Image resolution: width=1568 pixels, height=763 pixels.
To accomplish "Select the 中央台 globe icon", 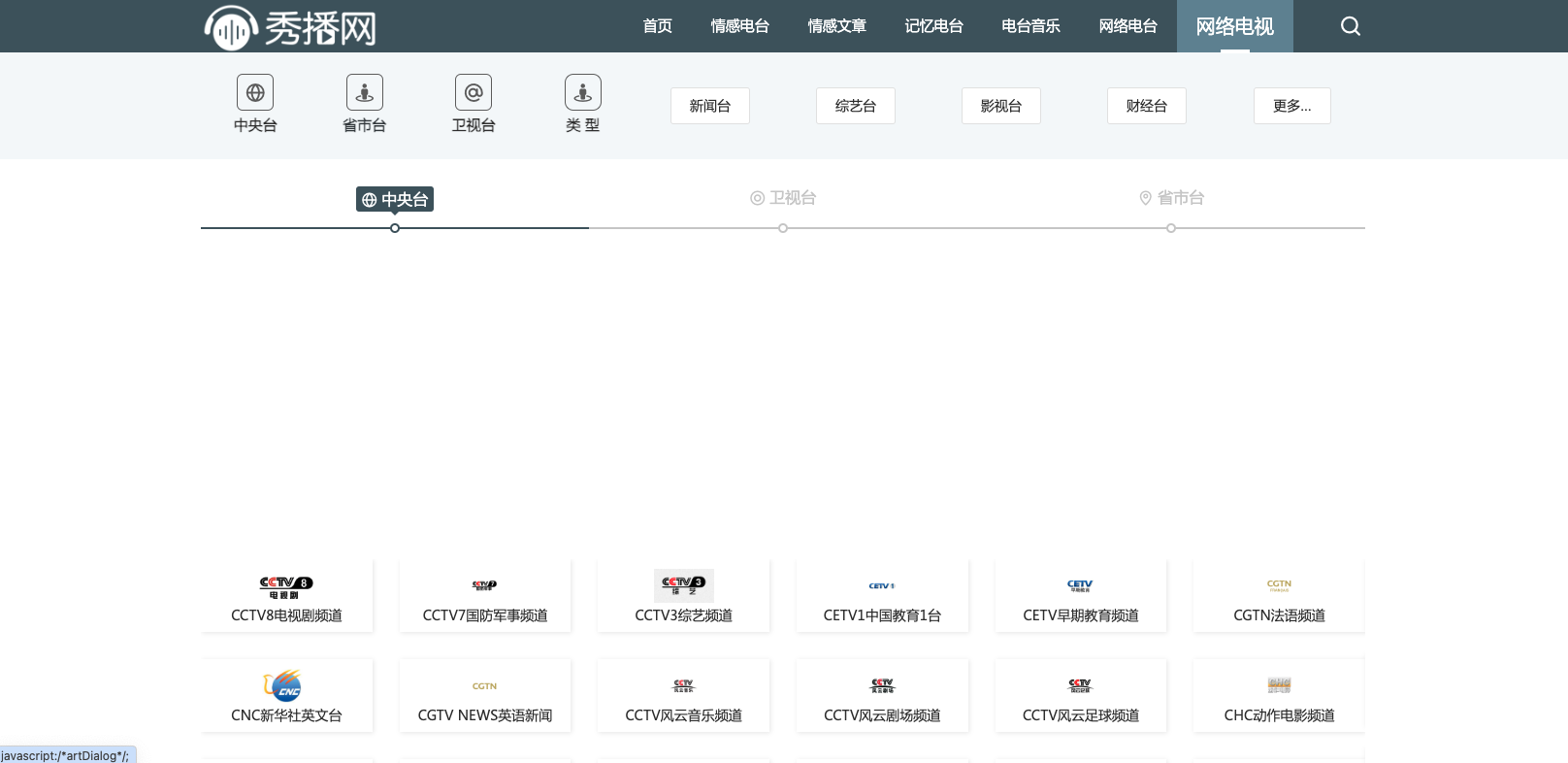I will [255, 92].
